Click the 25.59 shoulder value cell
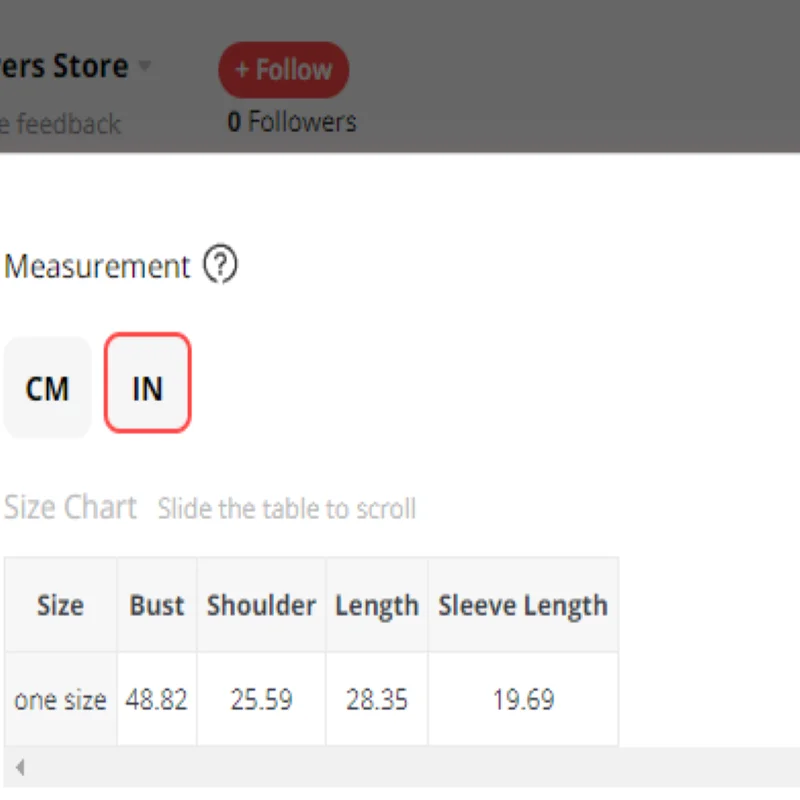 [261, 699]
